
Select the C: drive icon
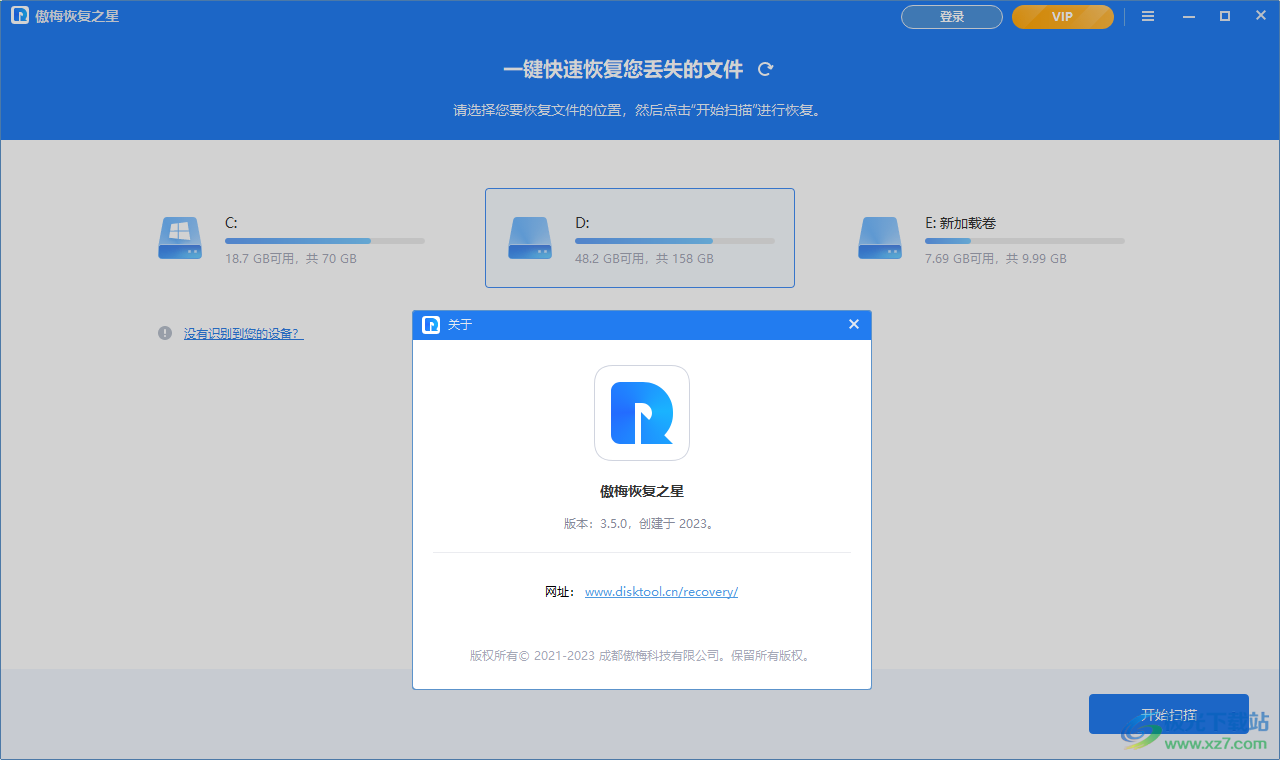180,238
